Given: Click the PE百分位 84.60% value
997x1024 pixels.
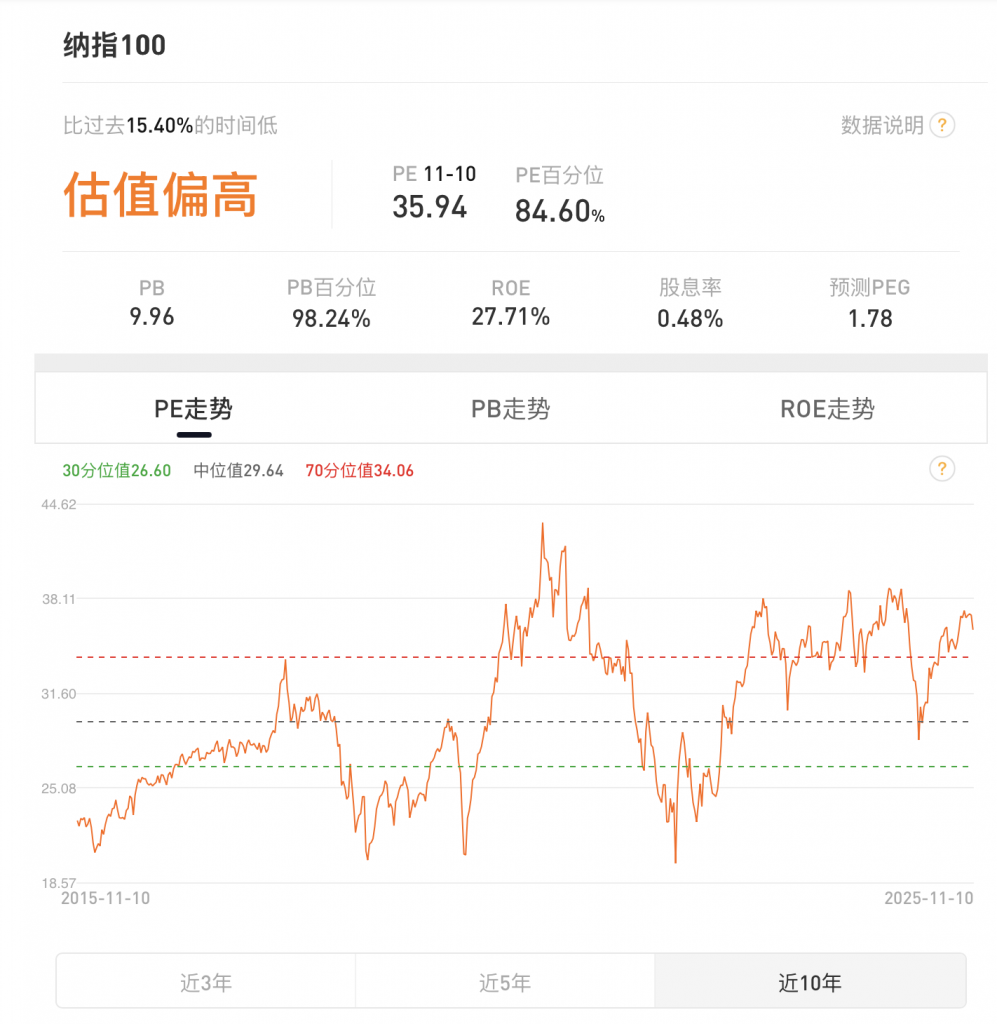Looking at the screenshot, I should (559, 211).
